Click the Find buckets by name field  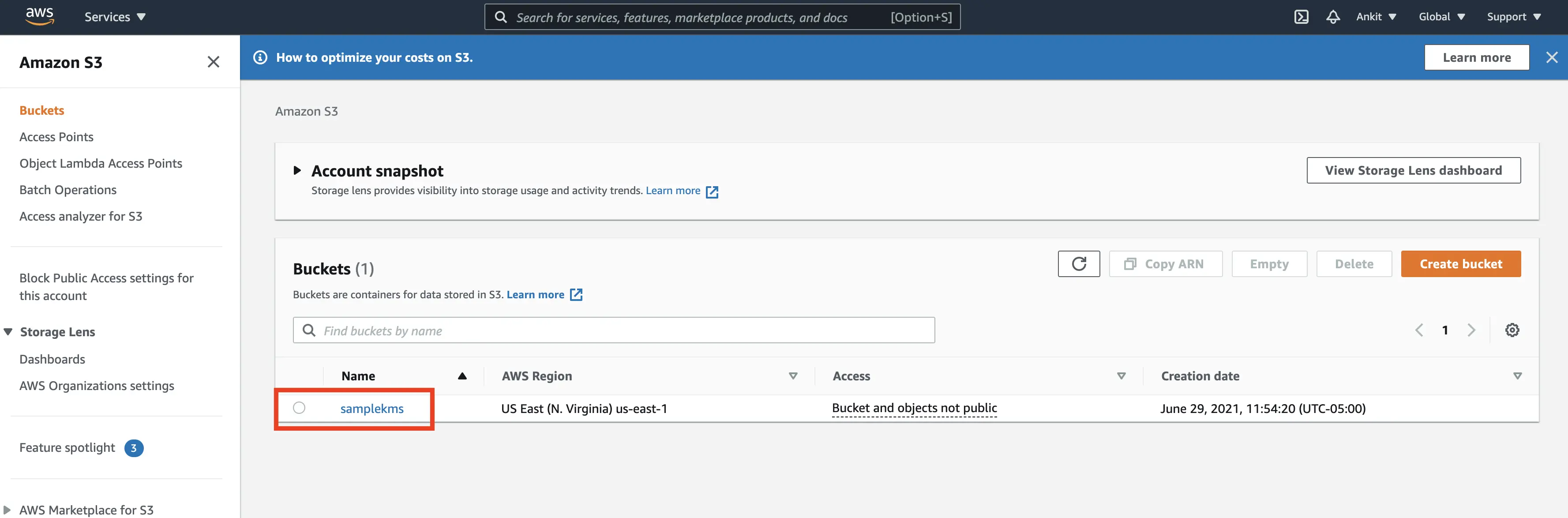[614, 330]
